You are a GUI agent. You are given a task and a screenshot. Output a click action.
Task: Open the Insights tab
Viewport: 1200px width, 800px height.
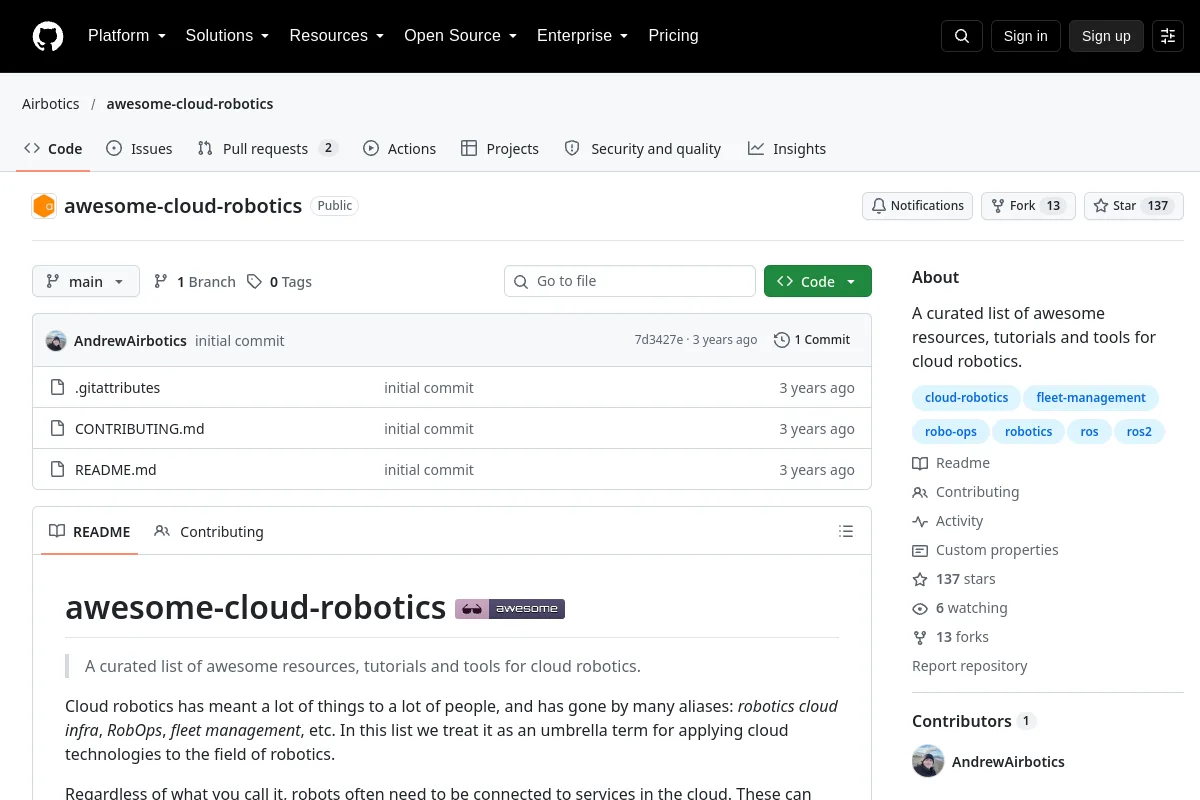[787, 149]
